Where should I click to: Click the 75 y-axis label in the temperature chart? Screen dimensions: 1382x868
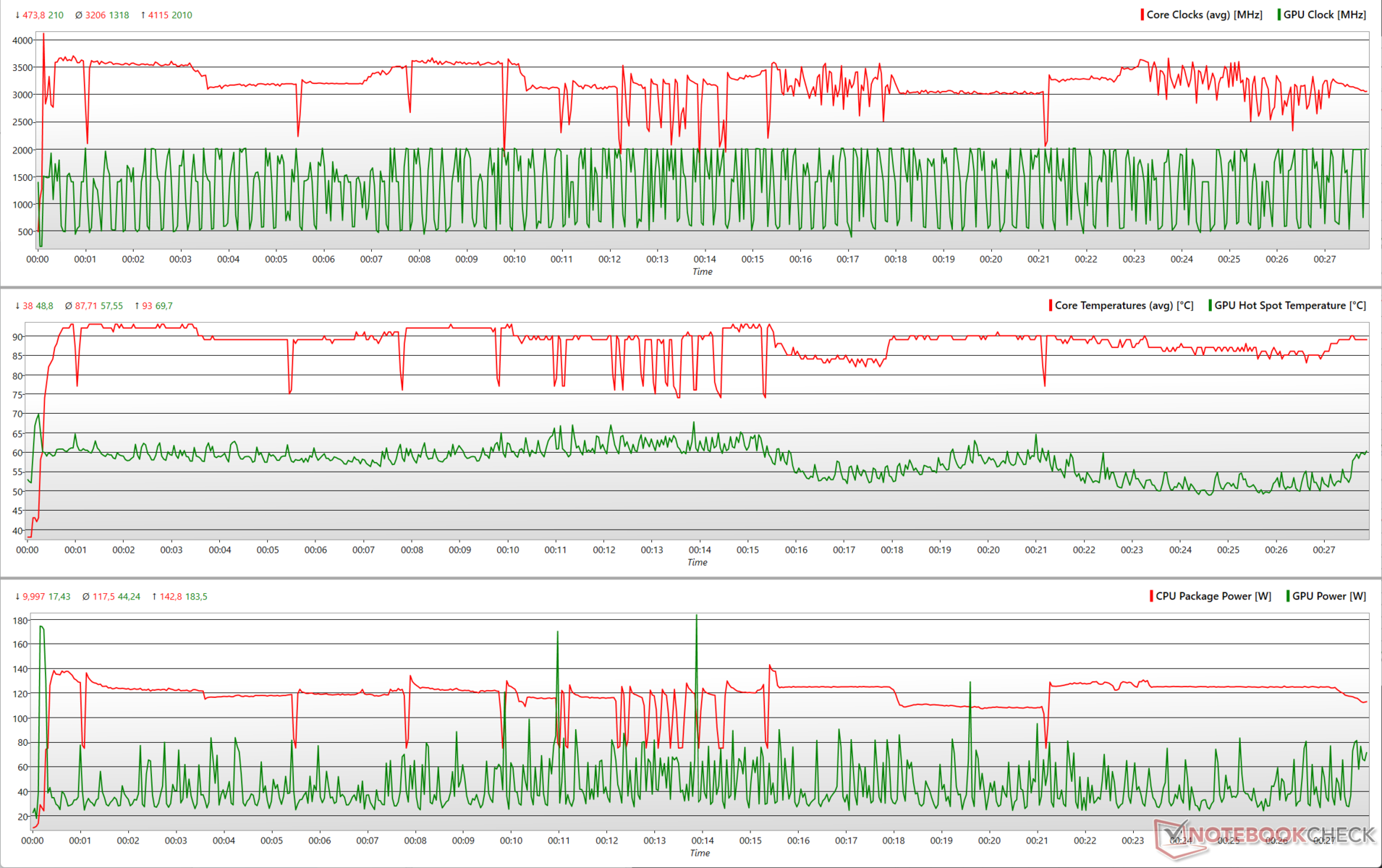click(x=18, y=395)
